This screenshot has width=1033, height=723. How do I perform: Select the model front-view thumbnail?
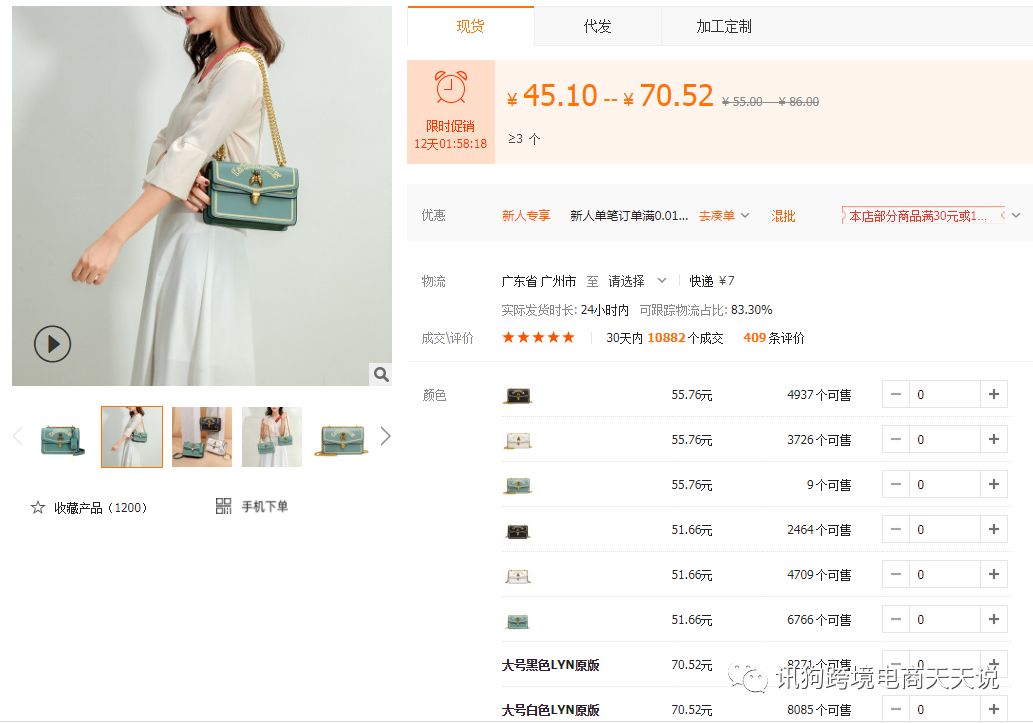tap(271, 437)
